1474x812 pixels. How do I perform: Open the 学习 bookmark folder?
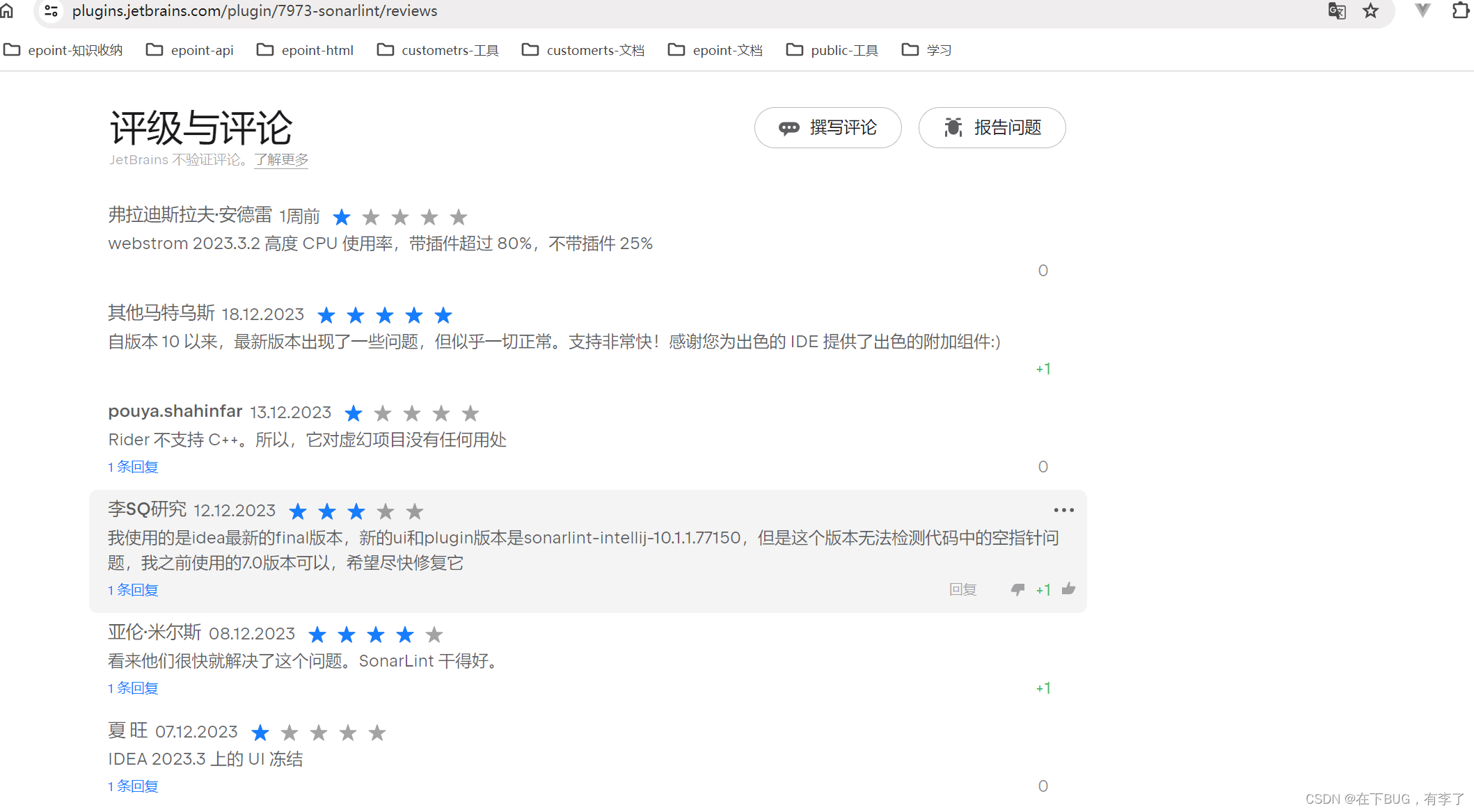coord(926,50)
